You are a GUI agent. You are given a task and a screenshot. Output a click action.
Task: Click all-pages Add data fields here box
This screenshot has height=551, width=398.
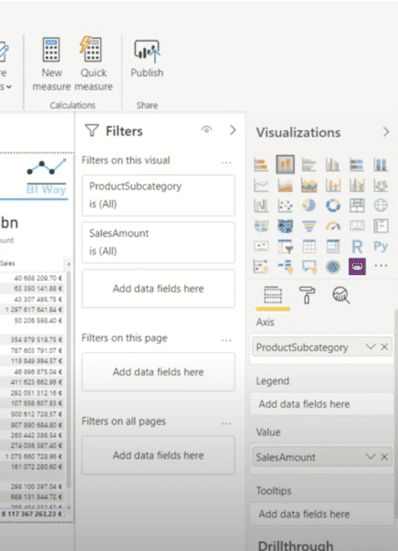tap(158, 455)
